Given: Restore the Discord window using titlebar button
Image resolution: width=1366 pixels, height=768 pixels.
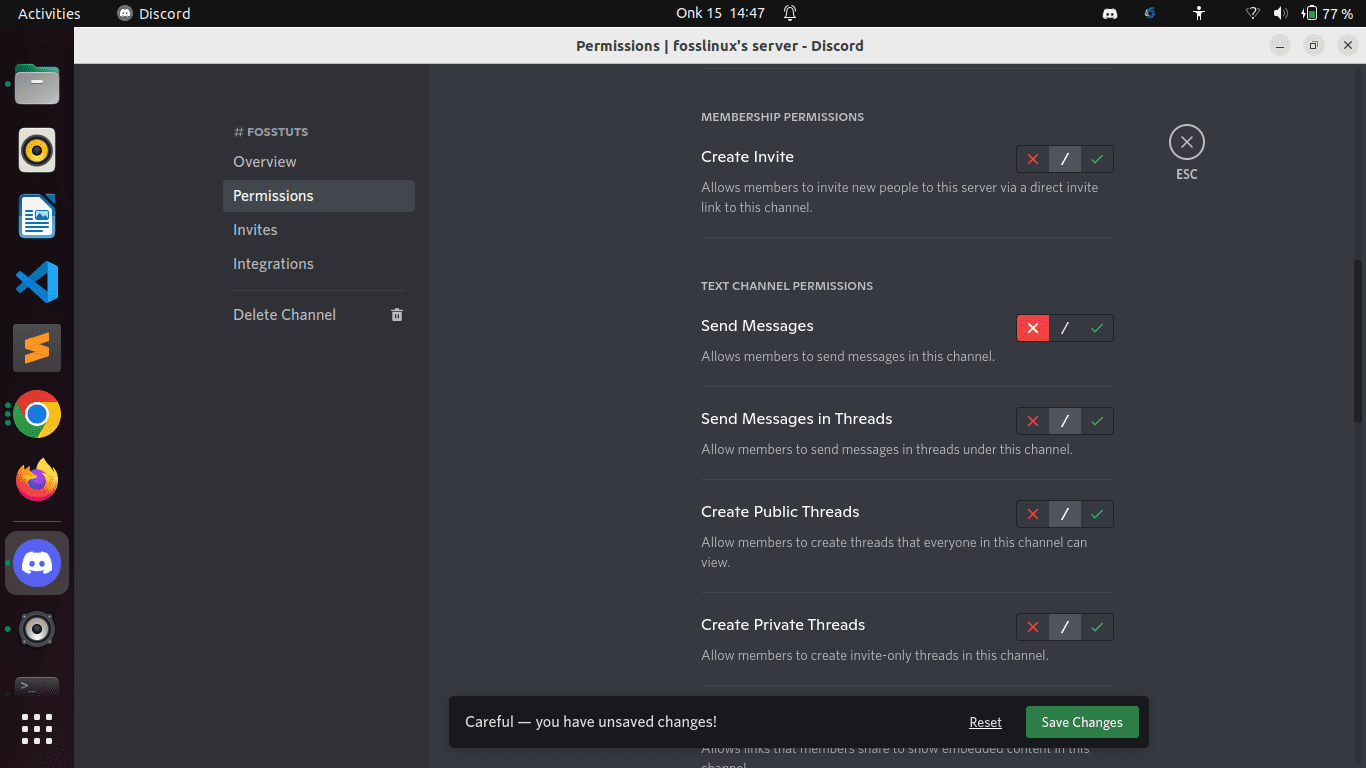Looking at the screenshot, I should tap(1314, 45).
